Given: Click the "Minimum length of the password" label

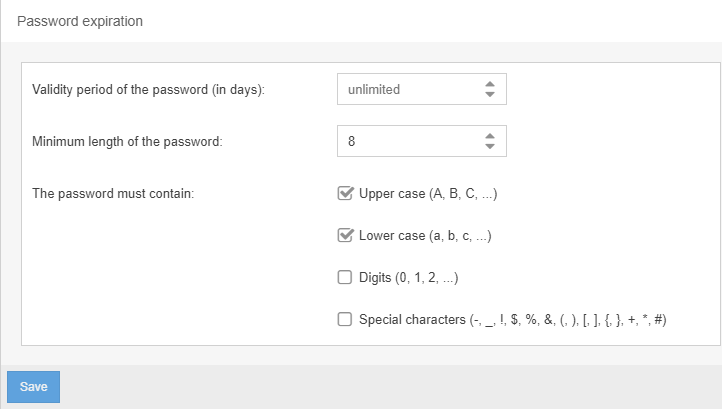Looking at the screenshot, I should 127,141.
